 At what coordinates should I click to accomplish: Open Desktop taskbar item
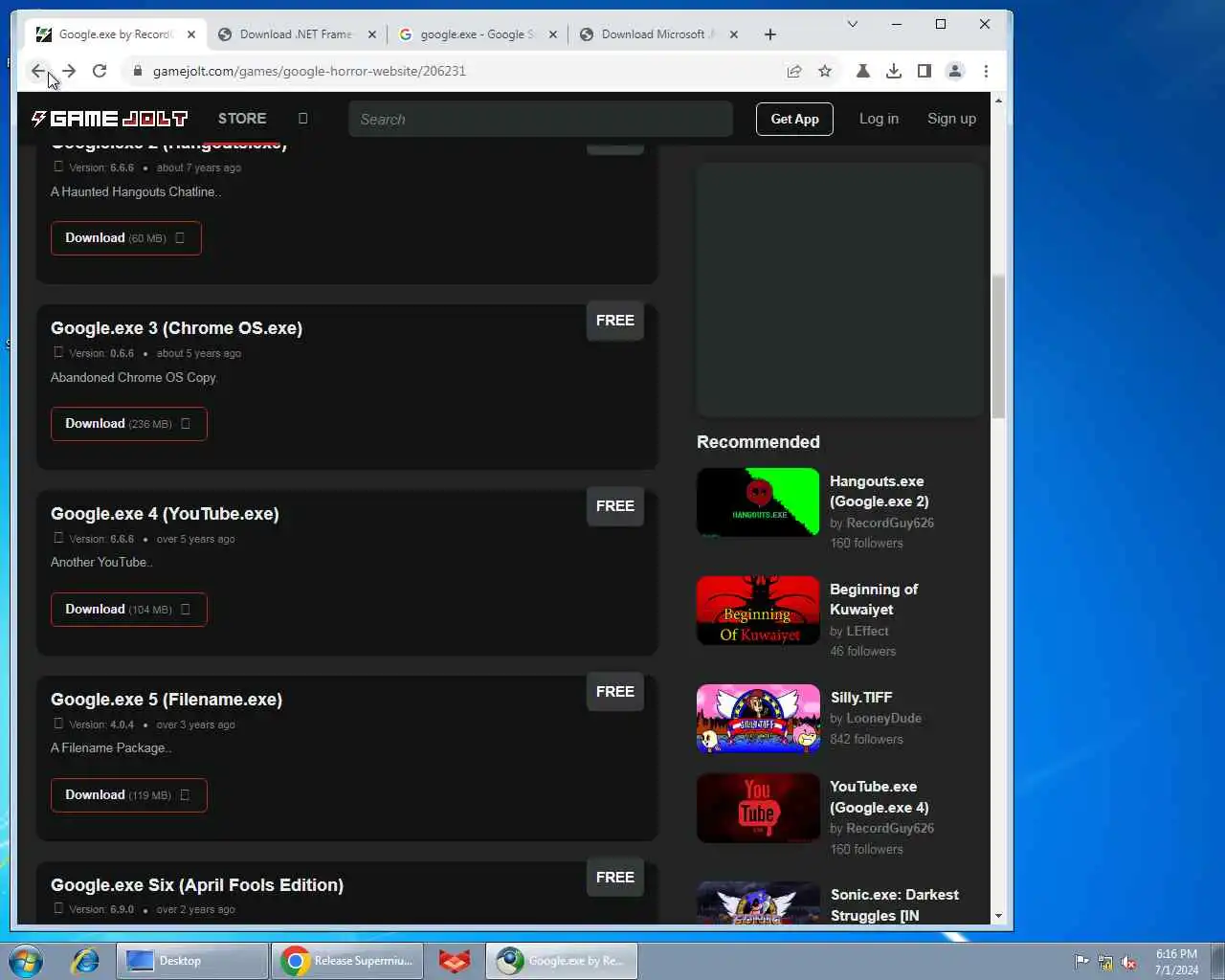point(192,961)
